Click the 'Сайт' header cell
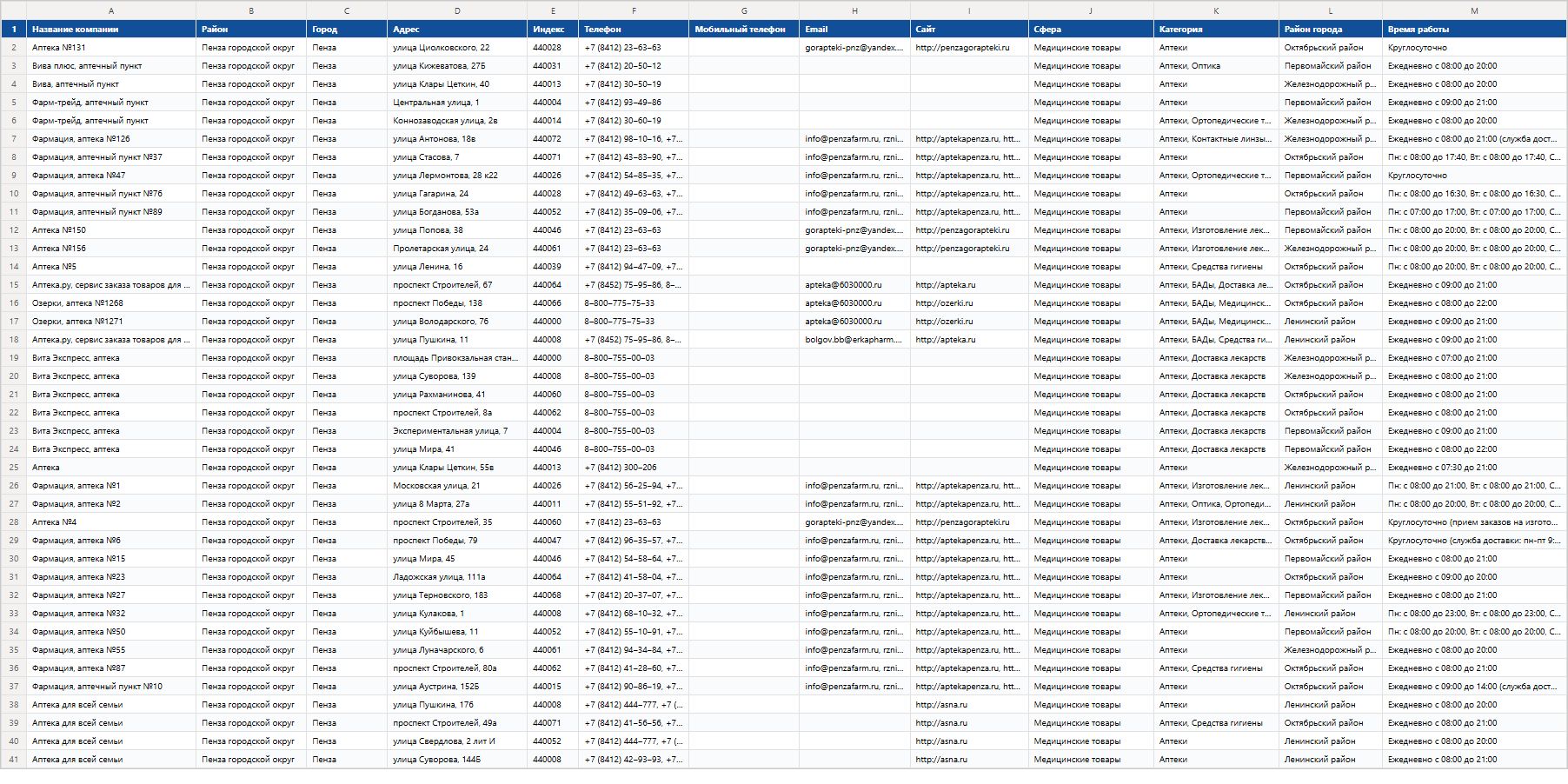 969,29
